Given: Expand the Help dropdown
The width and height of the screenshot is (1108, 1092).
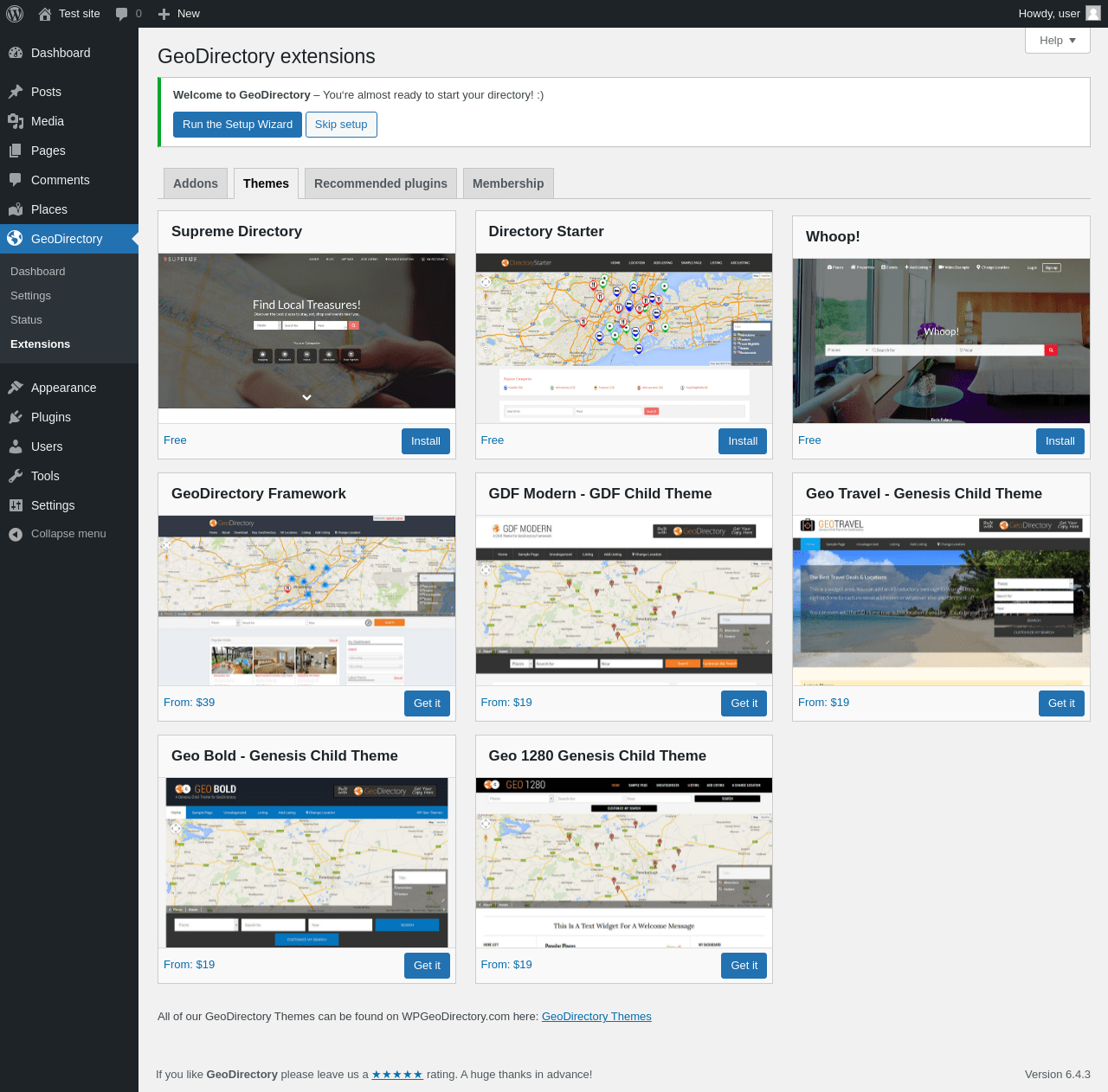Looking at the screenshot, I should click(x=1057, y=41).
